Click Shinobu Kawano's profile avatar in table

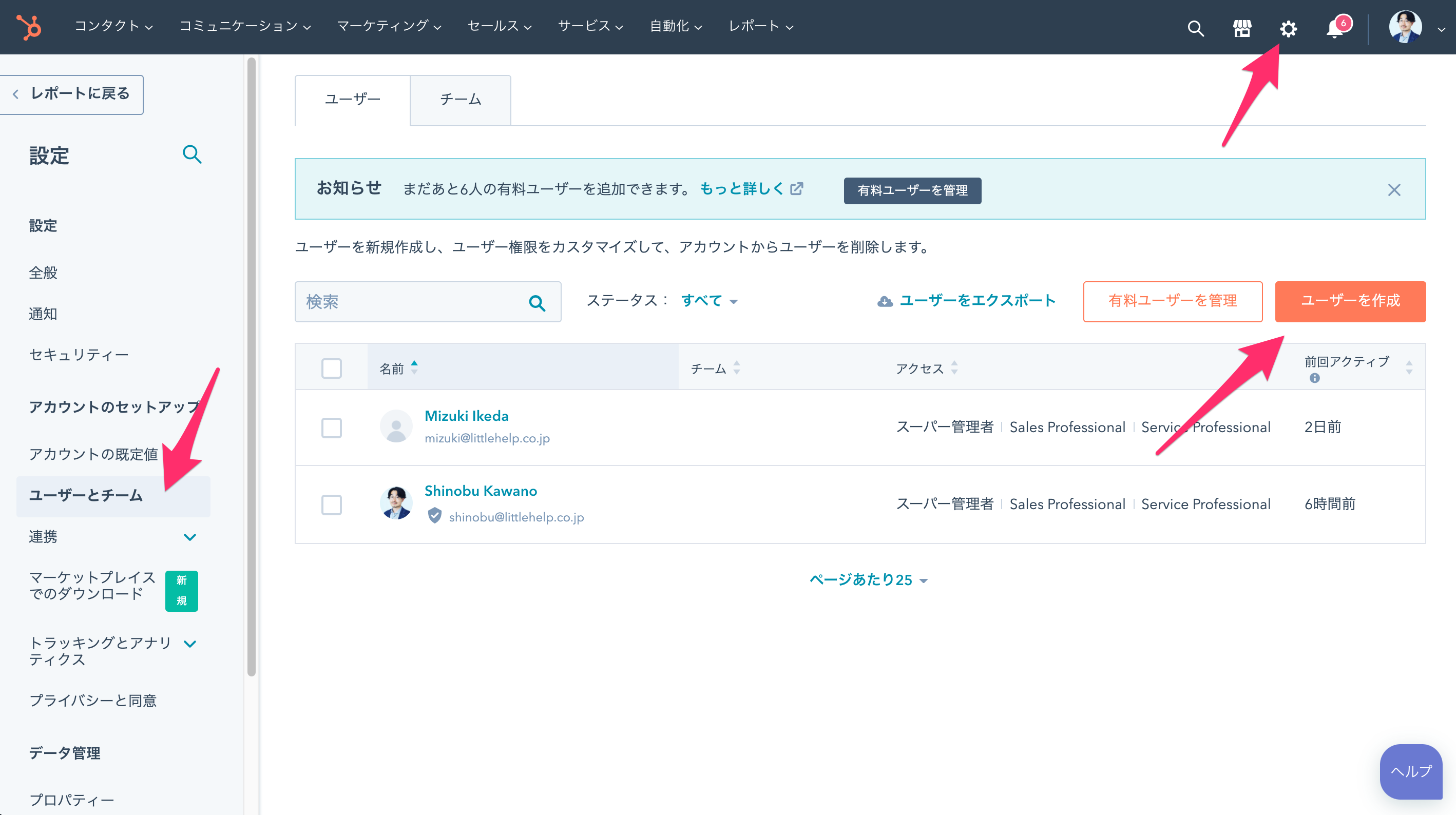click(x=396, y=503)
